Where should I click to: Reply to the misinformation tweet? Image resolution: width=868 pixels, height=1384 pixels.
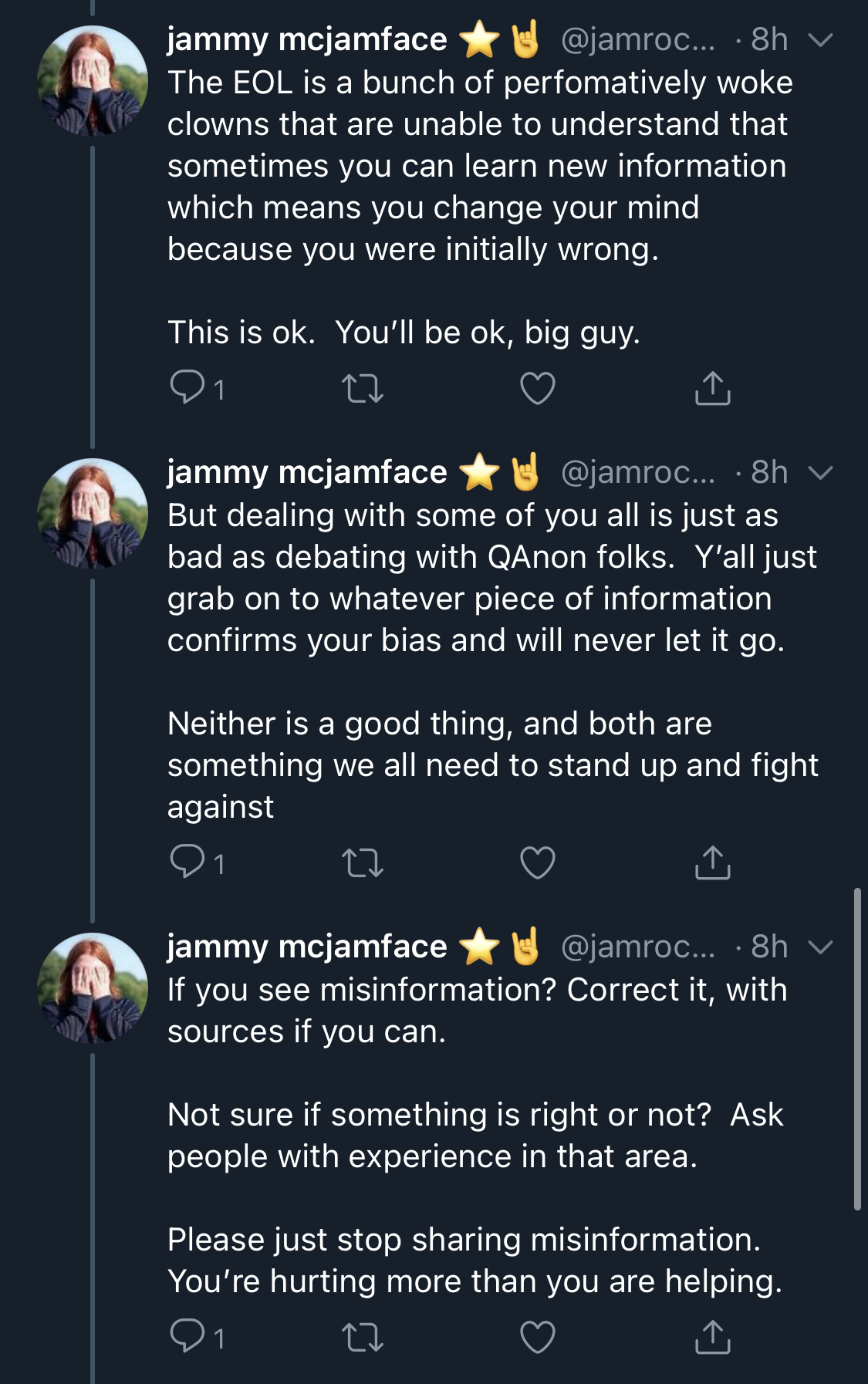point(187,1336)
